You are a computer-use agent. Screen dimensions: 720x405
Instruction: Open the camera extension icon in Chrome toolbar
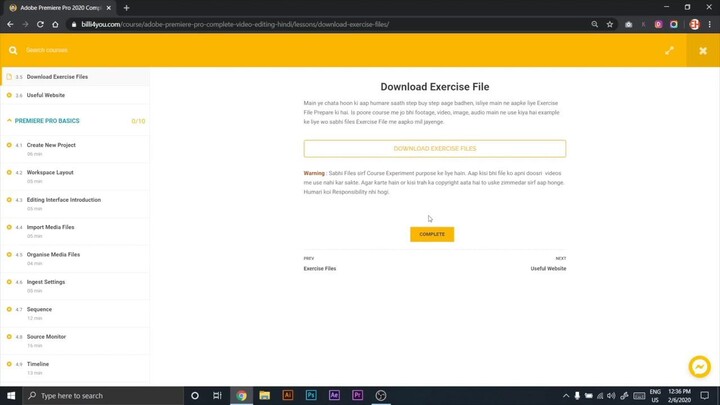[x=628, y=24]
